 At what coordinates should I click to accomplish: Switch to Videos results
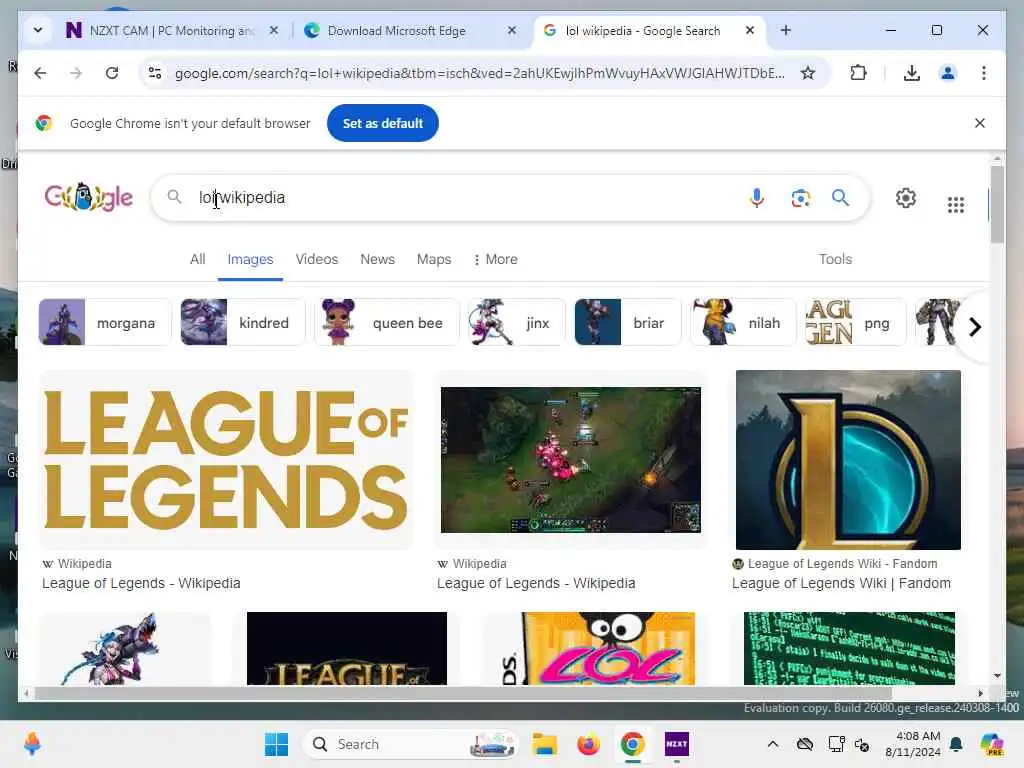(317, 259)
